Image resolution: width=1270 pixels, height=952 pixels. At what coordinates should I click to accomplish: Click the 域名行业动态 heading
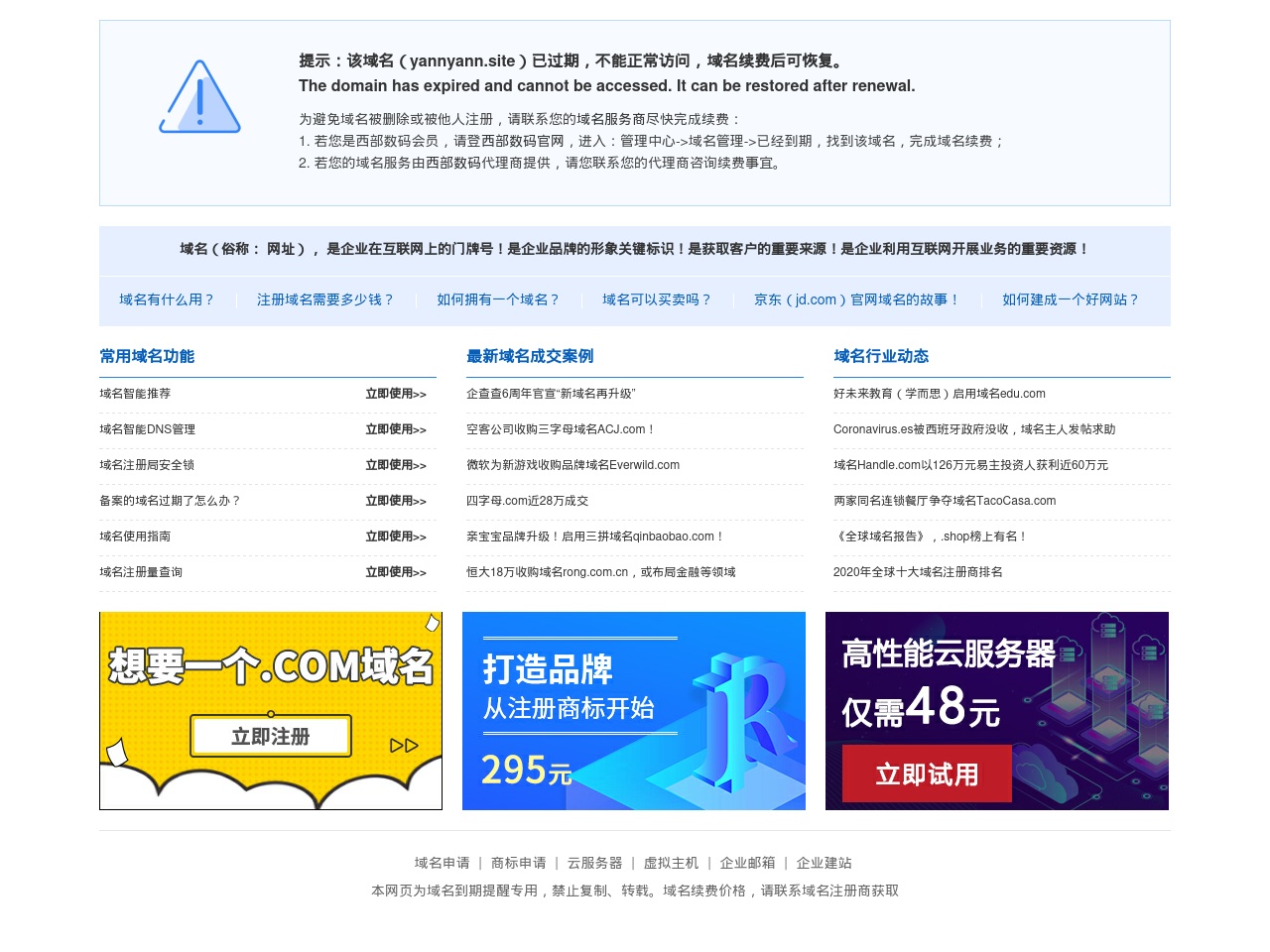[x=881, y=356]
